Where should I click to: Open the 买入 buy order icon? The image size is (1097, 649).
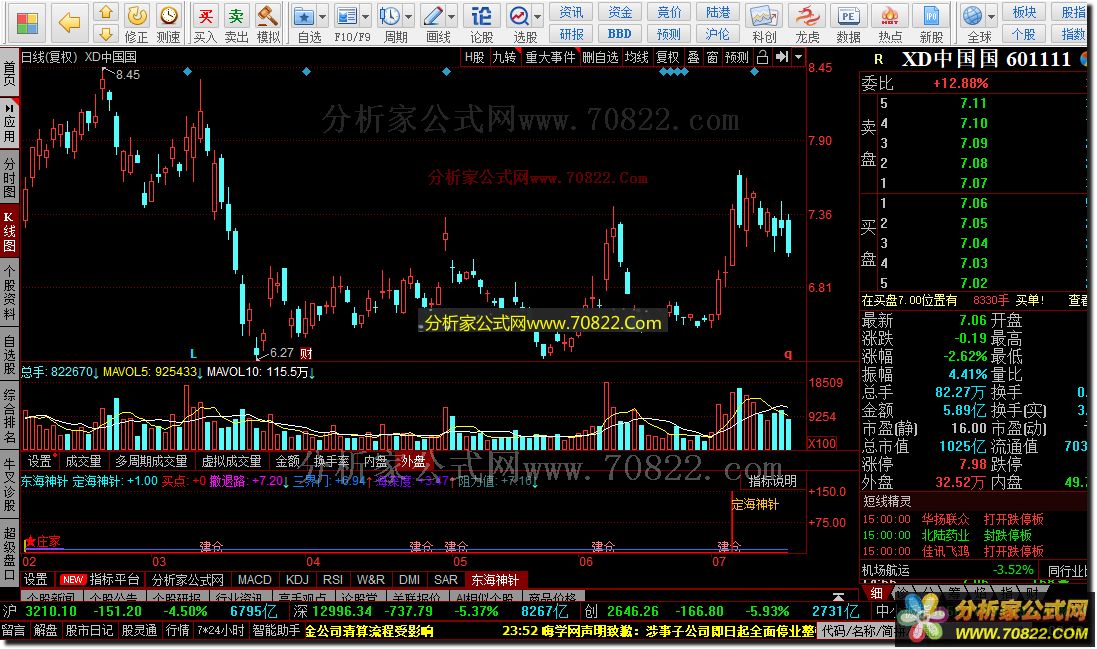click(x=204, y=24)
